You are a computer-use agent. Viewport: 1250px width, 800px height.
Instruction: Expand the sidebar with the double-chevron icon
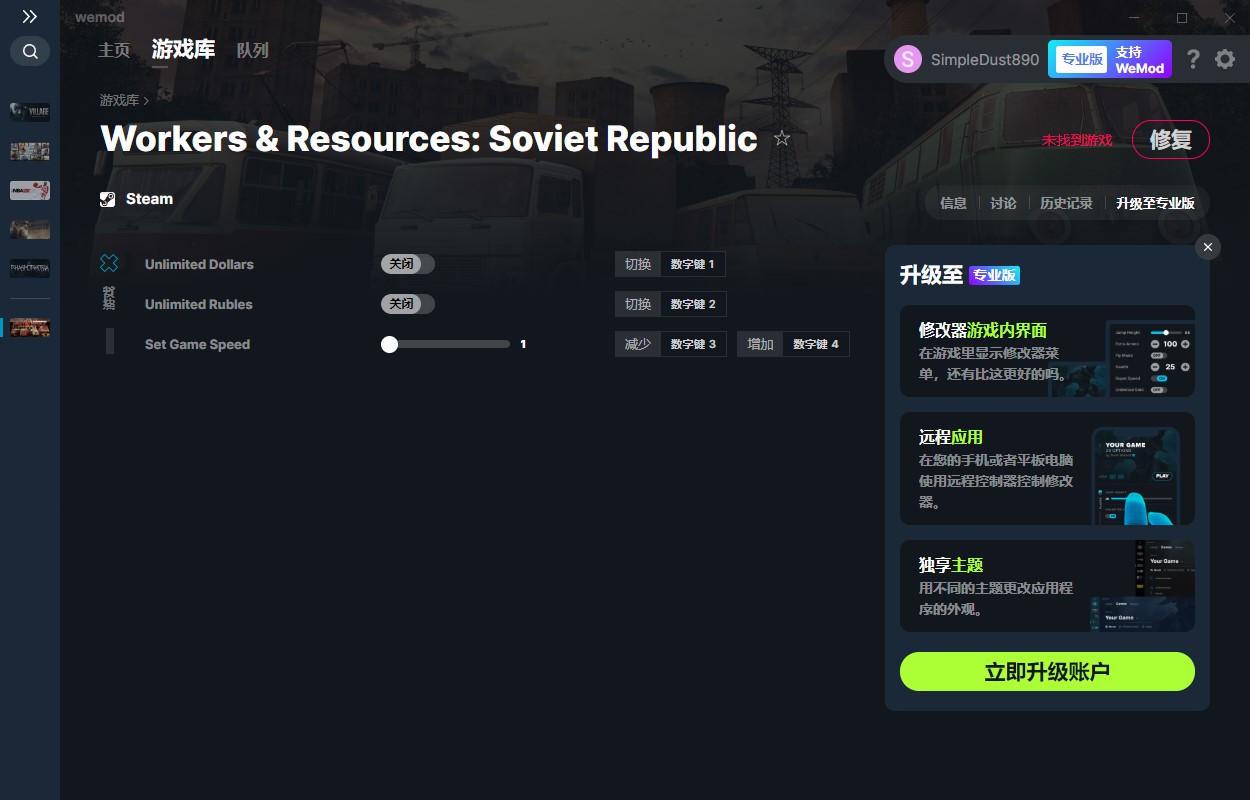pos(30,17)
